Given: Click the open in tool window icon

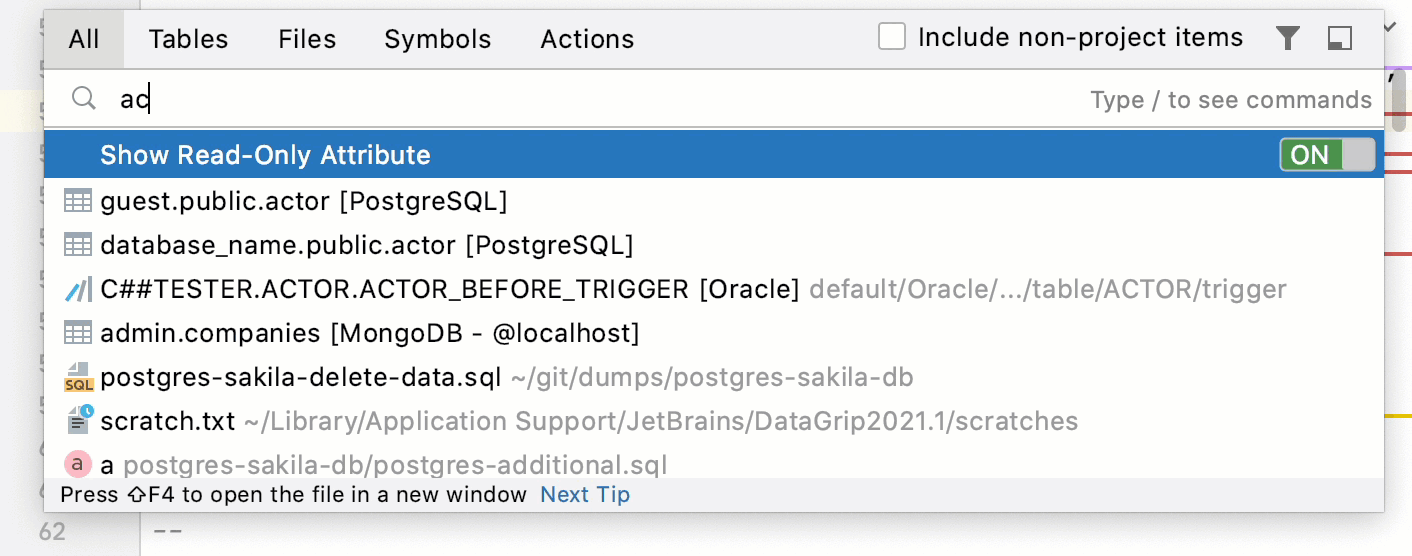Looking at the screenshot, I should (x=1340, y=38).
